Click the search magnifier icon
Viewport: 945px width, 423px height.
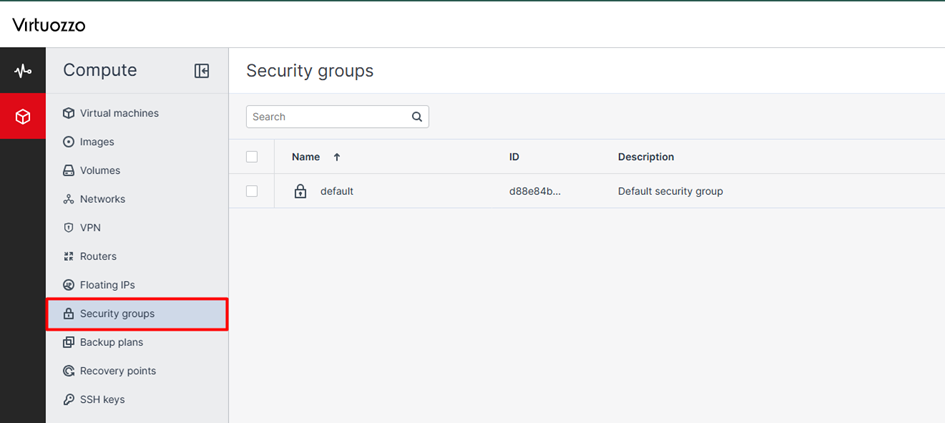pos(417,117)
